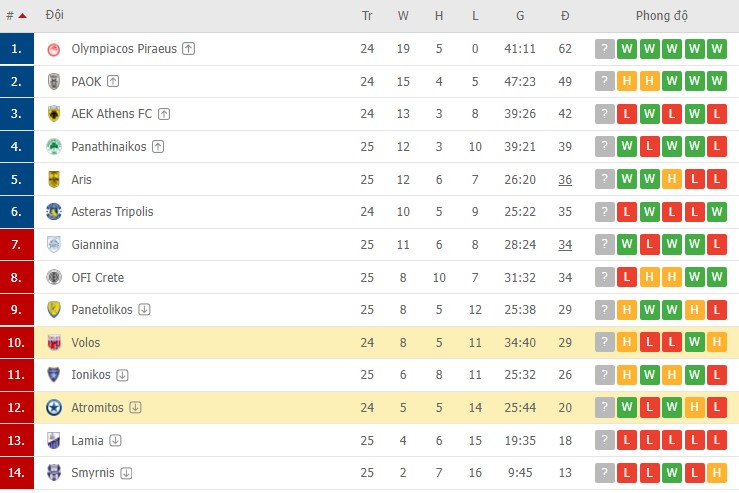Click the PAOK team logo
The width and height of the screenshot is (739, 493).
coord(54,81)
